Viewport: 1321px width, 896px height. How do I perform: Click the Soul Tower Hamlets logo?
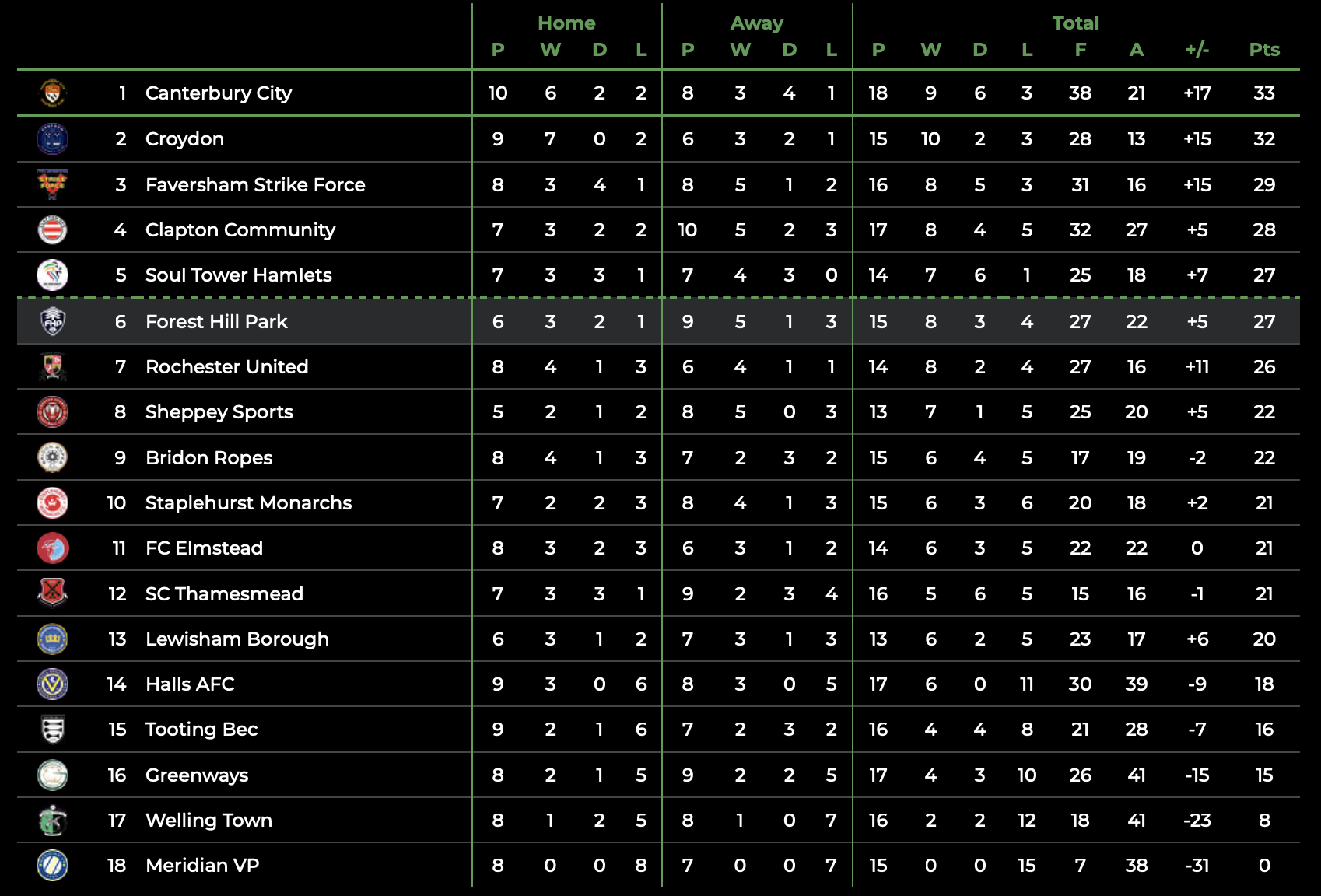click(53, 275)
